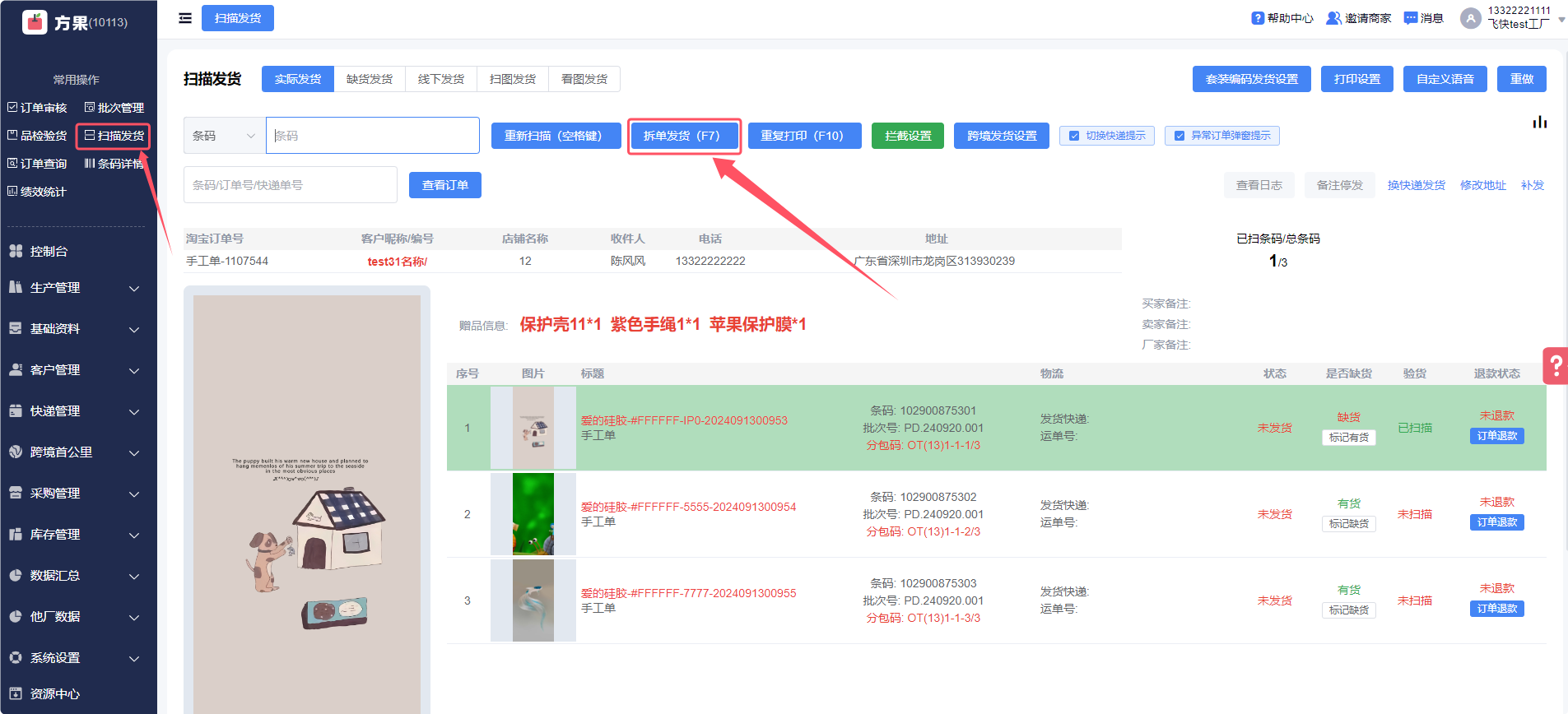This screenshot has height=714, width=1568.
Task: Click the invite merchant icon
Action: point(1333,18)
